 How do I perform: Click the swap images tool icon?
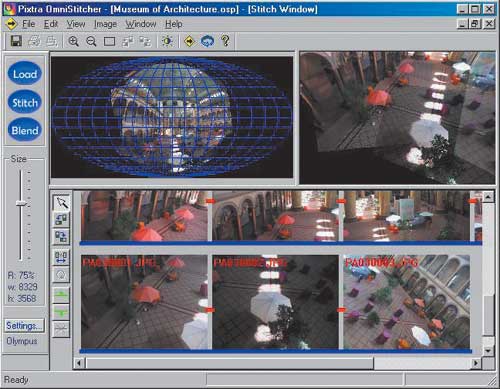tap(61, 236)
